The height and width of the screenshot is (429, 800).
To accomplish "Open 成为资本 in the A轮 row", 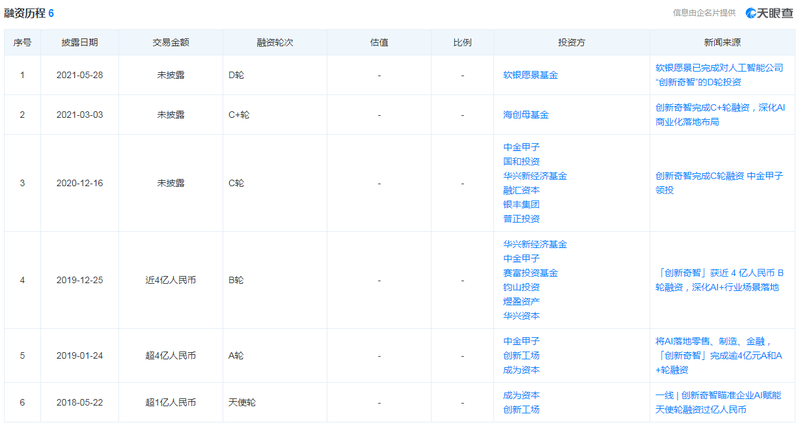I will tap(521, 370).
